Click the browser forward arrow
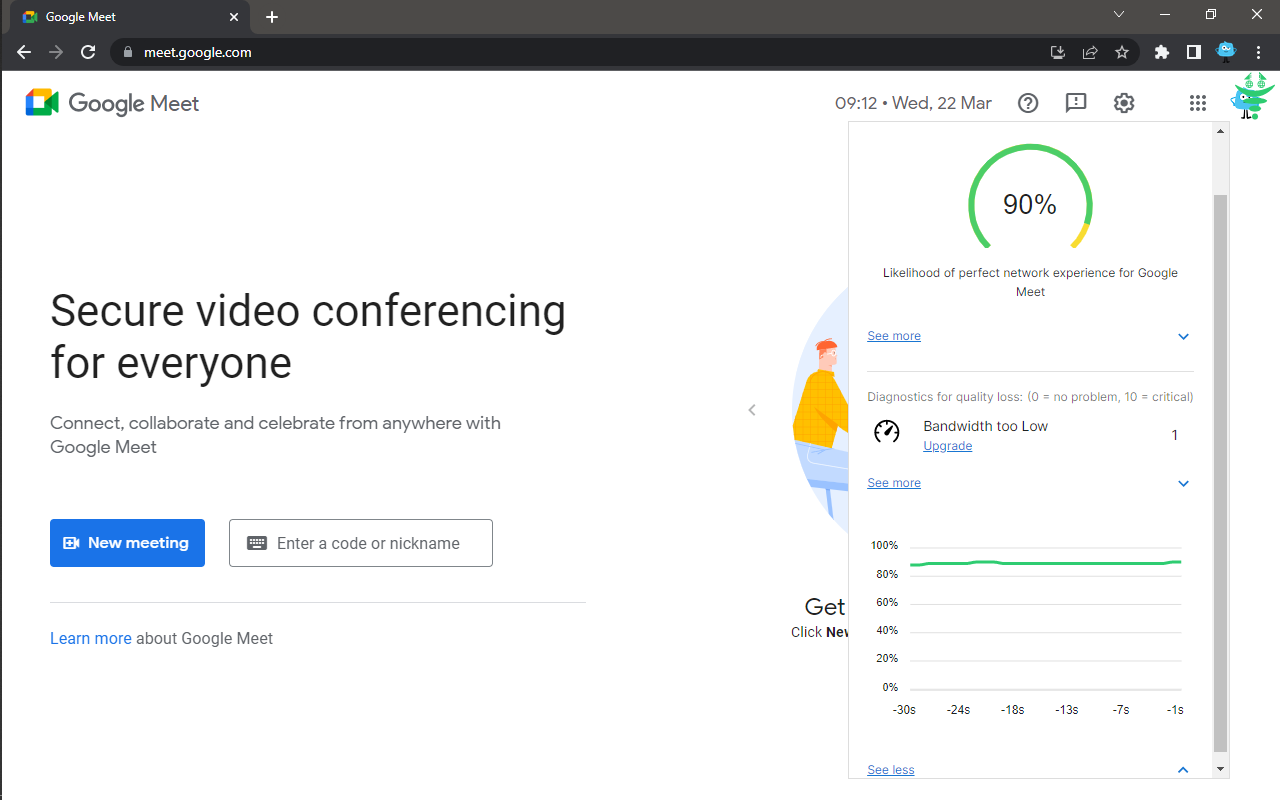Viewport: 1280px width, 800px height. point(56,52)
